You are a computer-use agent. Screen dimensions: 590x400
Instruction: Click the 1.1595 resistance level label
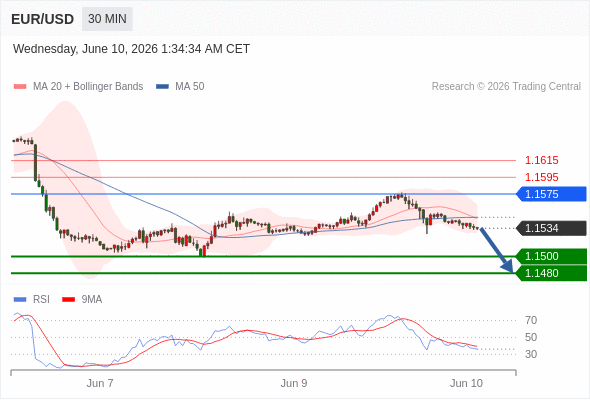541,177
